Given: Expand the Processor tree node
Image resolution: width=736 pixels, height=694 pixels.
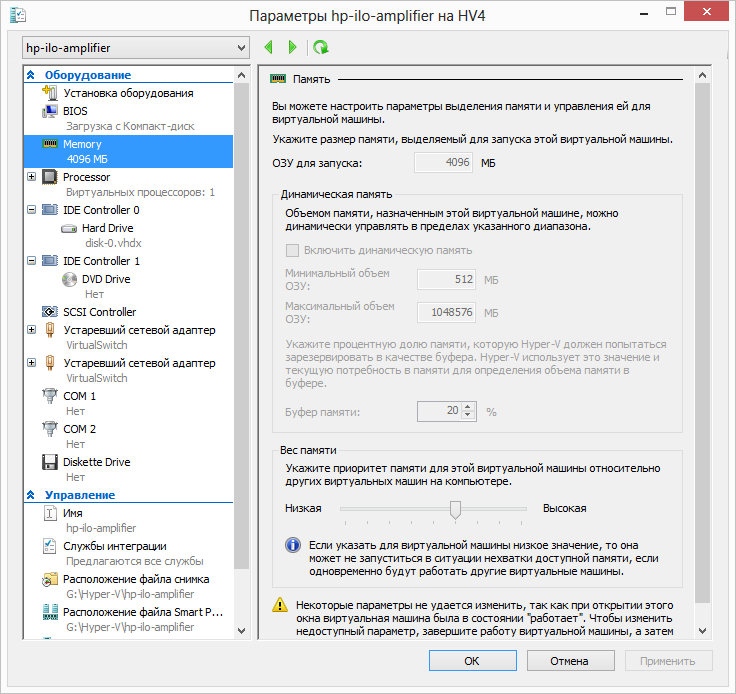Looking at the screenshot, I should click(x=32, y=177).
